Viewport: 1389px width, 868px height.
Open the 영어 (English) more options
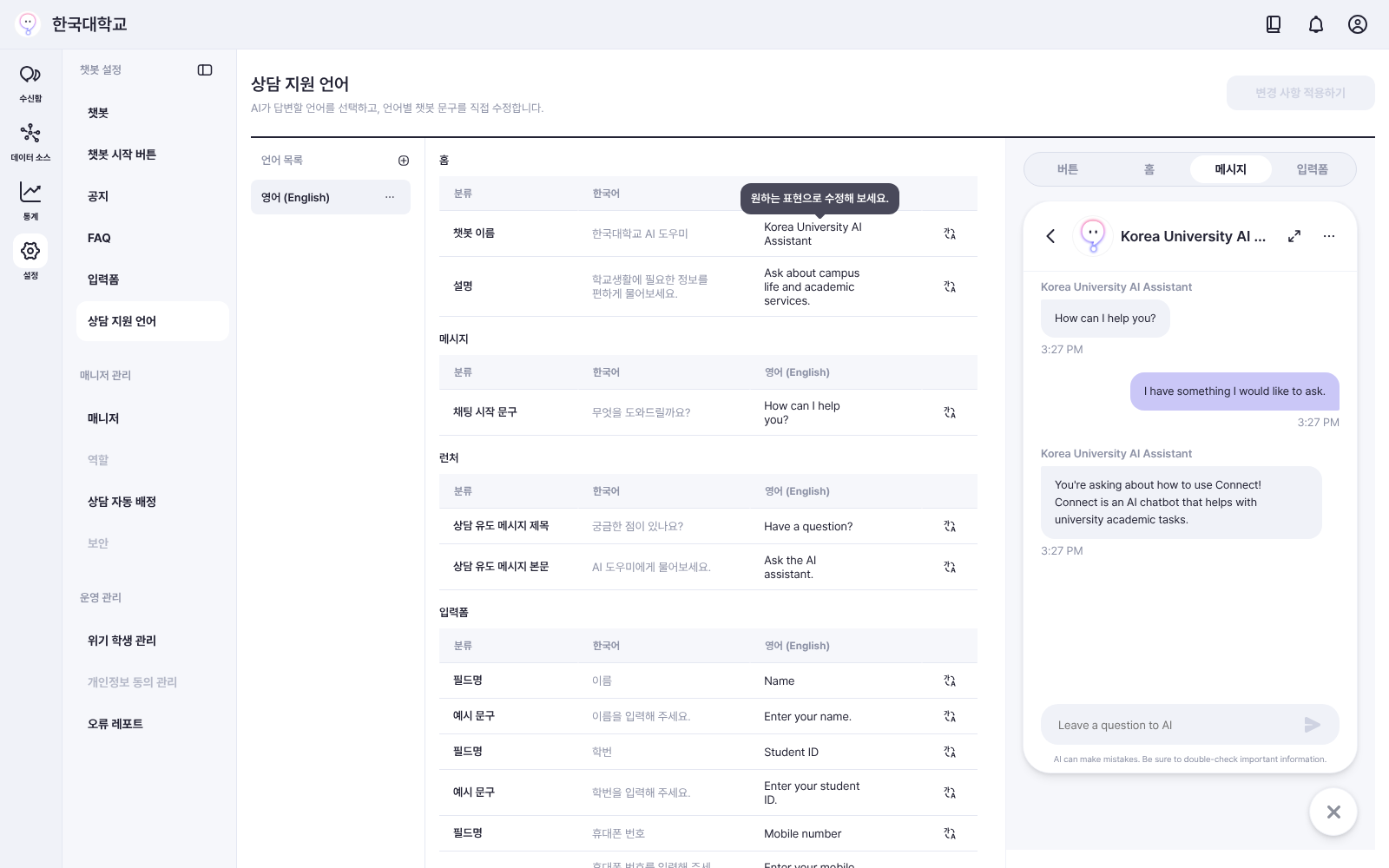390,197
